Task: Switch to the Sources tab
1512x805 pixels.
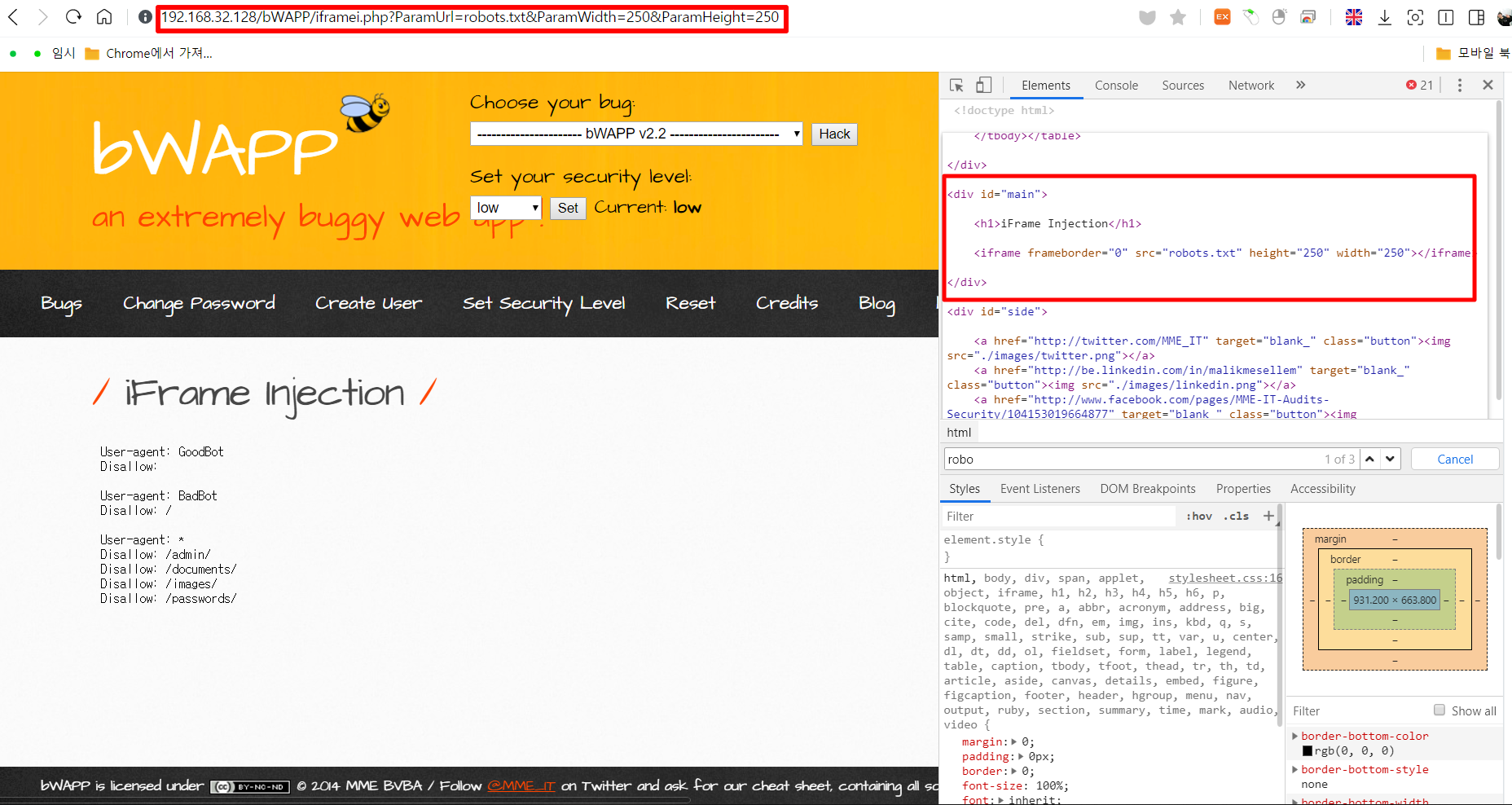Action: click(1183, 85)
